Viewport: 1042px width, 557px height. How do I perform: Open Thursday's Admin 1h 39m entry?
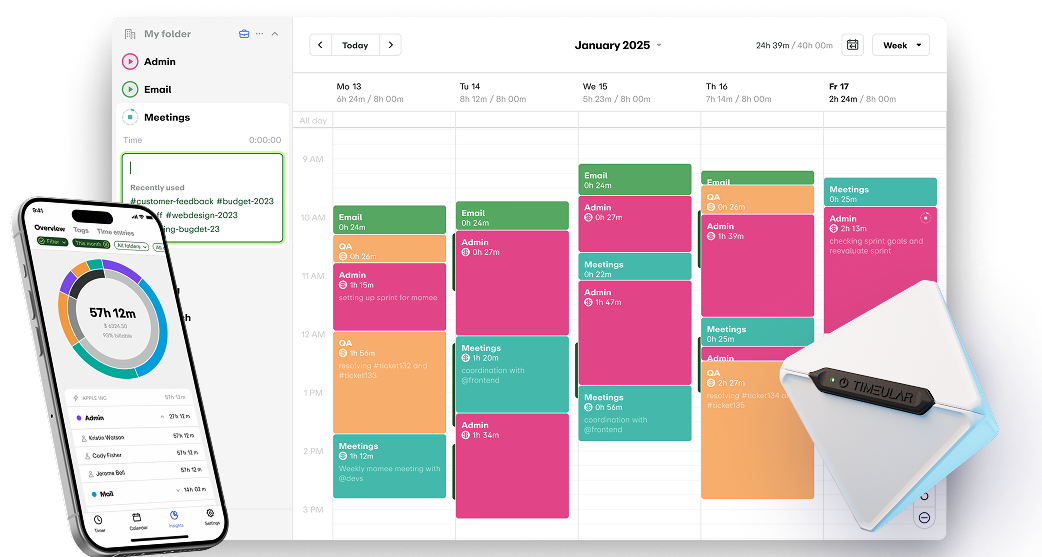pyautogui.click(x=758, y=266)
